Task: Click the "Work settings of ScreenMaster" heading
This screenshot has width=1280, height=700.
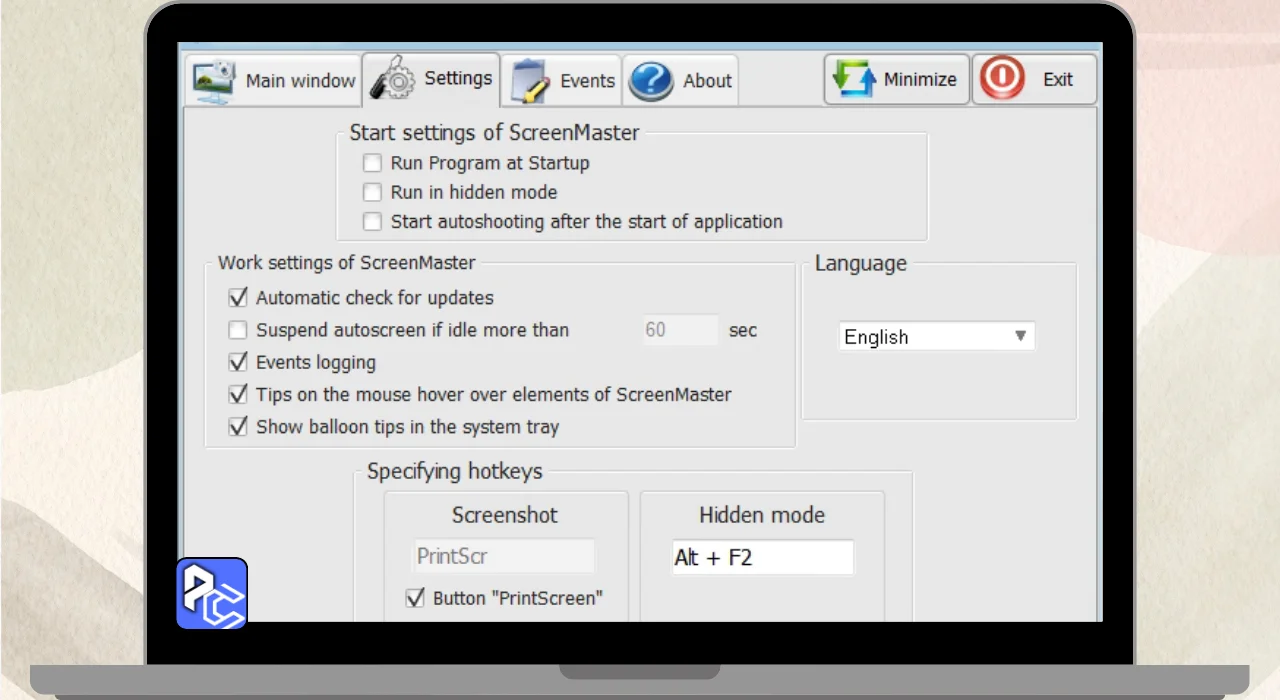Action: pos(347,263)
